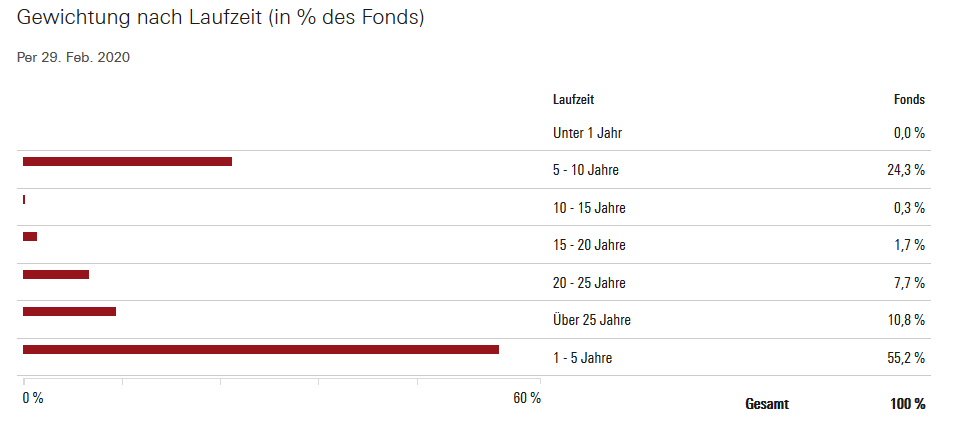This screenshot has height=429, width=957.
Task: Click the red bar for 20 - 25 Jahre
Action: pyautogui.click(x=56, y=275)
